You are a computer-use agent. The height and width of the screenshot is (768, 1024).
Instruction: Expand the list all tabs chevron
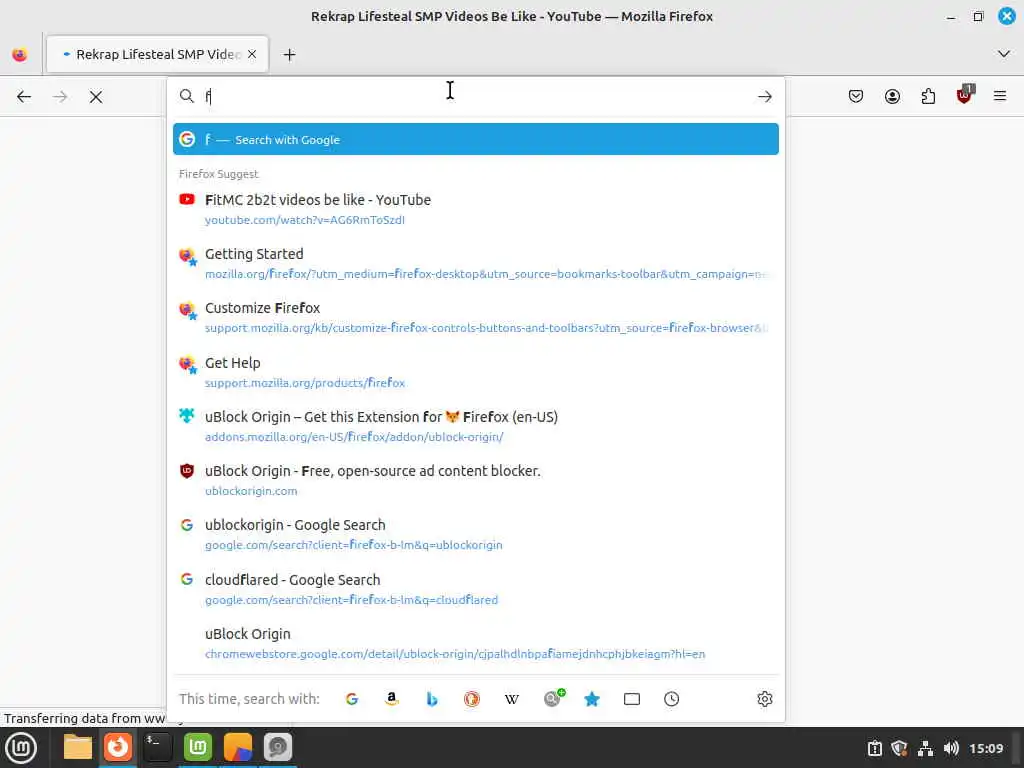click(x=1004, y=54)
